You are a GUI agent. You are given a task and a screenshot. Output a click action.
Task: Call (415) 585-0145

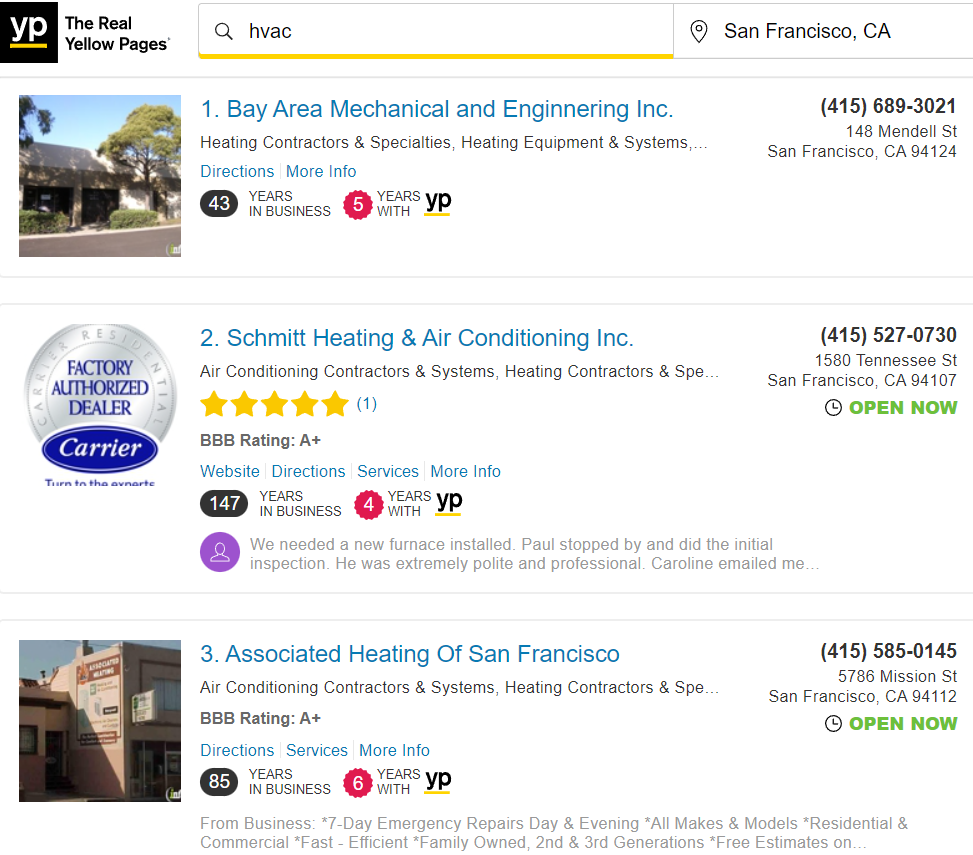(888, 651)
